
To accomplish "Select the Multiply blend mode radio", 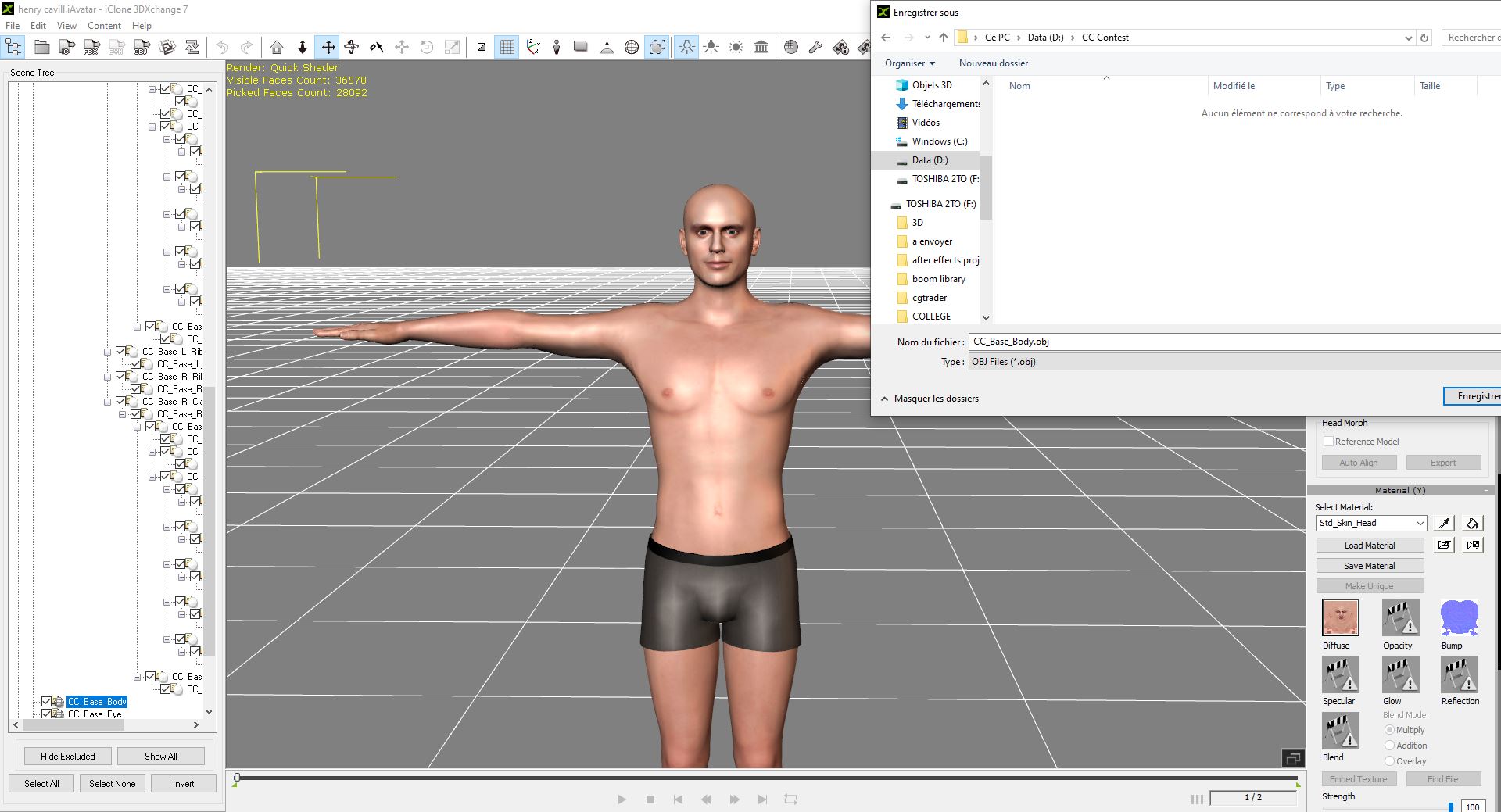I will click(1389, 730).
